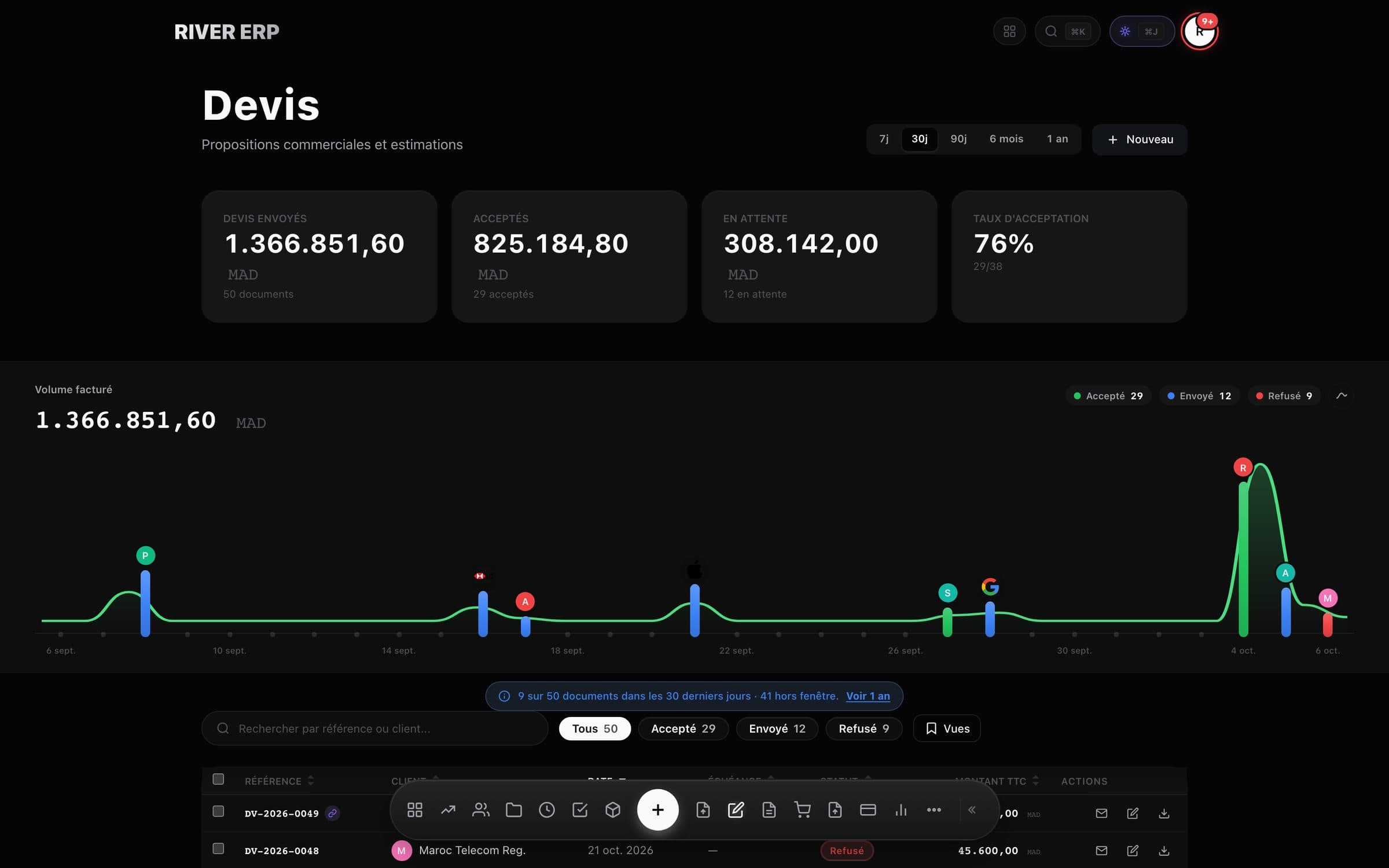
Task: Toggle the Envoyé 12 chart legend chip
Action: (x=1199, y=396)
